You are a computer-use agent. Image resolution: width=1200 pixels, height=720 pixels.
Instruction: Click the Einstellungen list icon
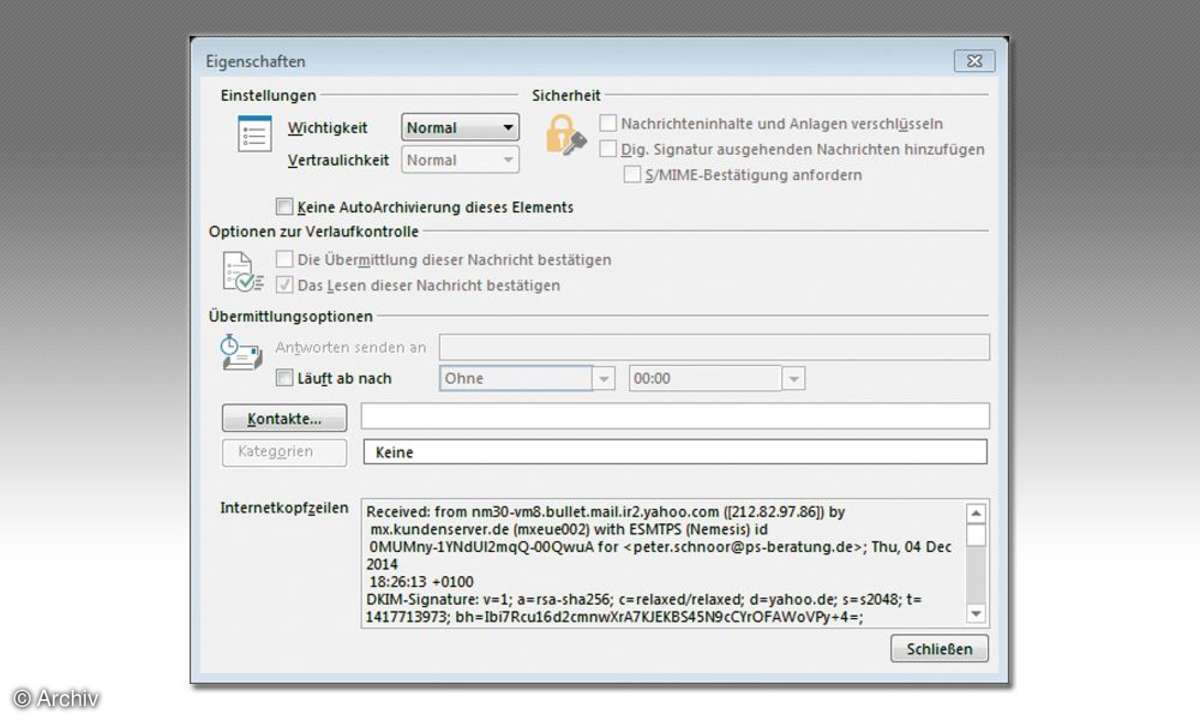point(255,133)
